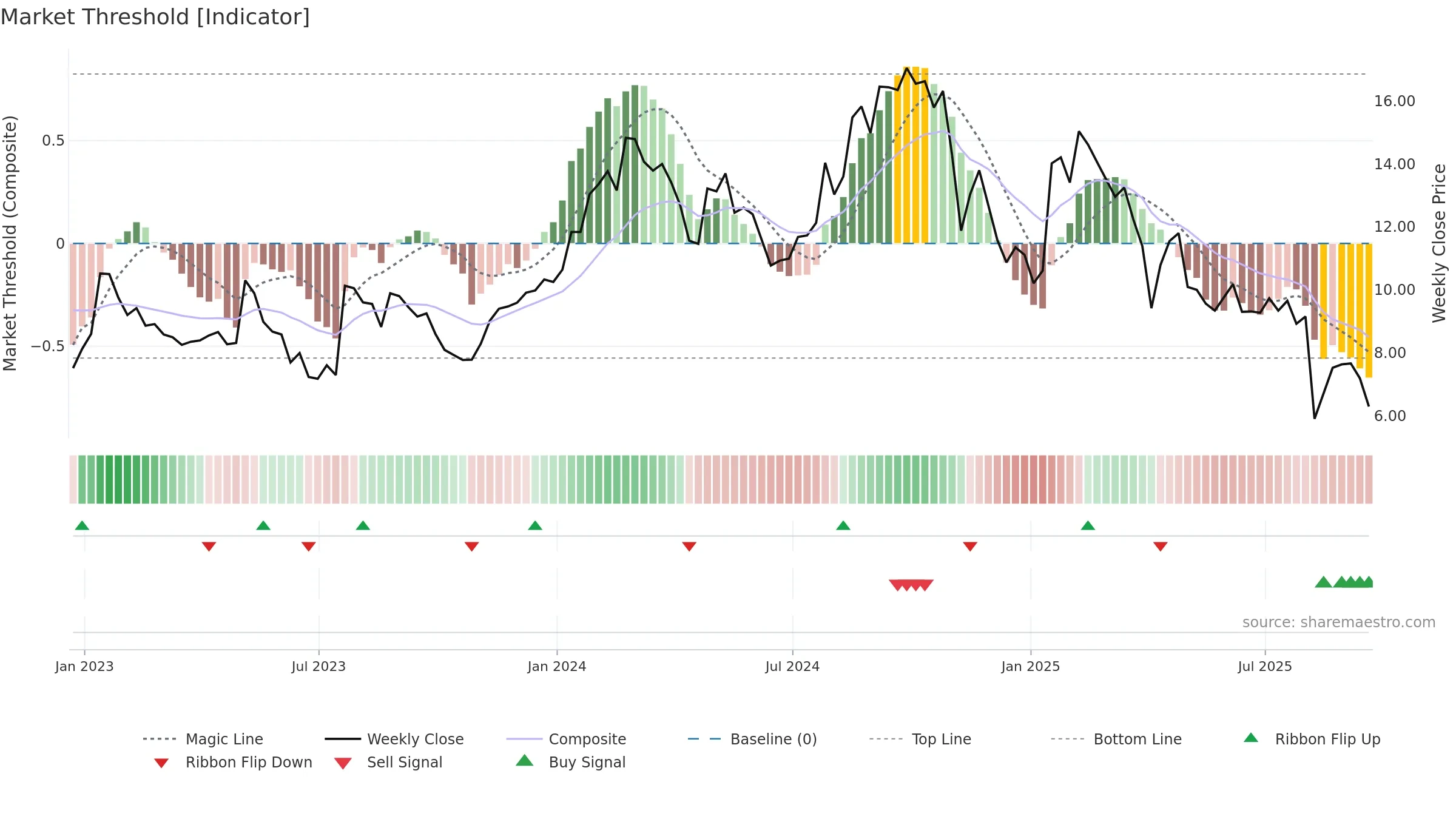Toggle the Ribbon Flip Up legend entry
1456x819 pixels.
(1312, 739)
